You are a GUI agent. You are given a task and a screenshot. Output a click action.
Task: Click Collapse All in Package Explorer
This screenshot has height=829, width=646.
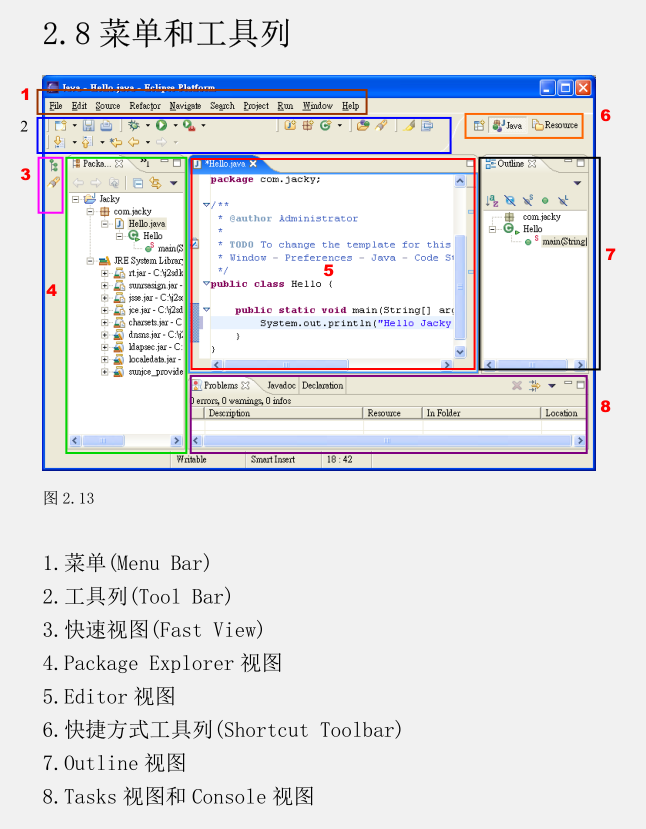(138, 183)
